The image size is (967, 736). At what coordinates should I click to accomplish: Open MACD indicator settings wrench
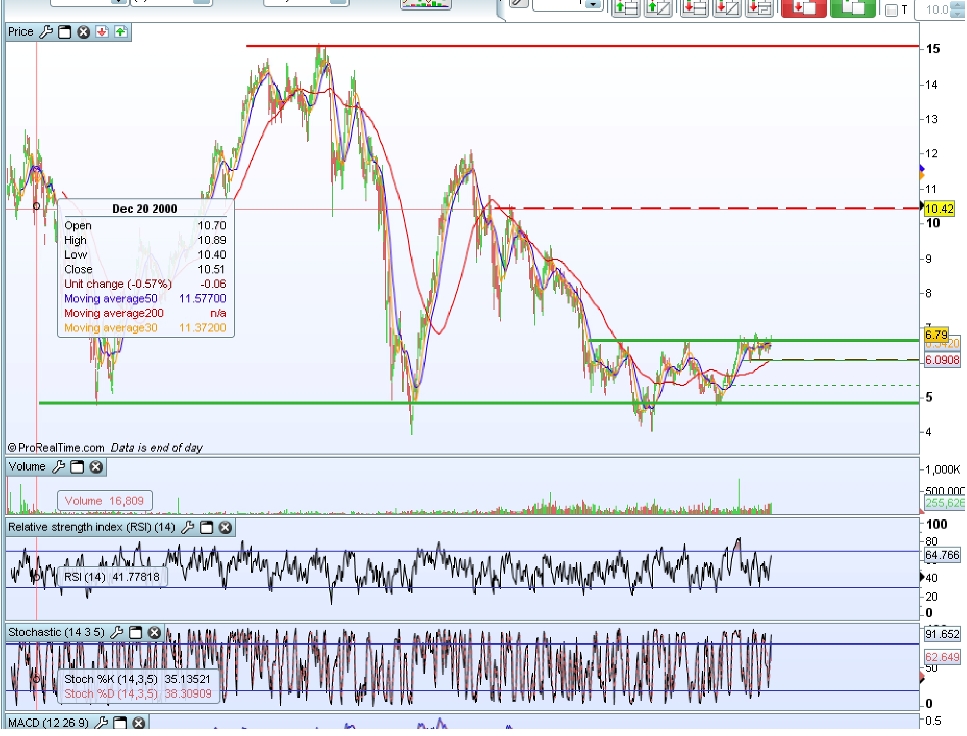click(x=102, y=722)
